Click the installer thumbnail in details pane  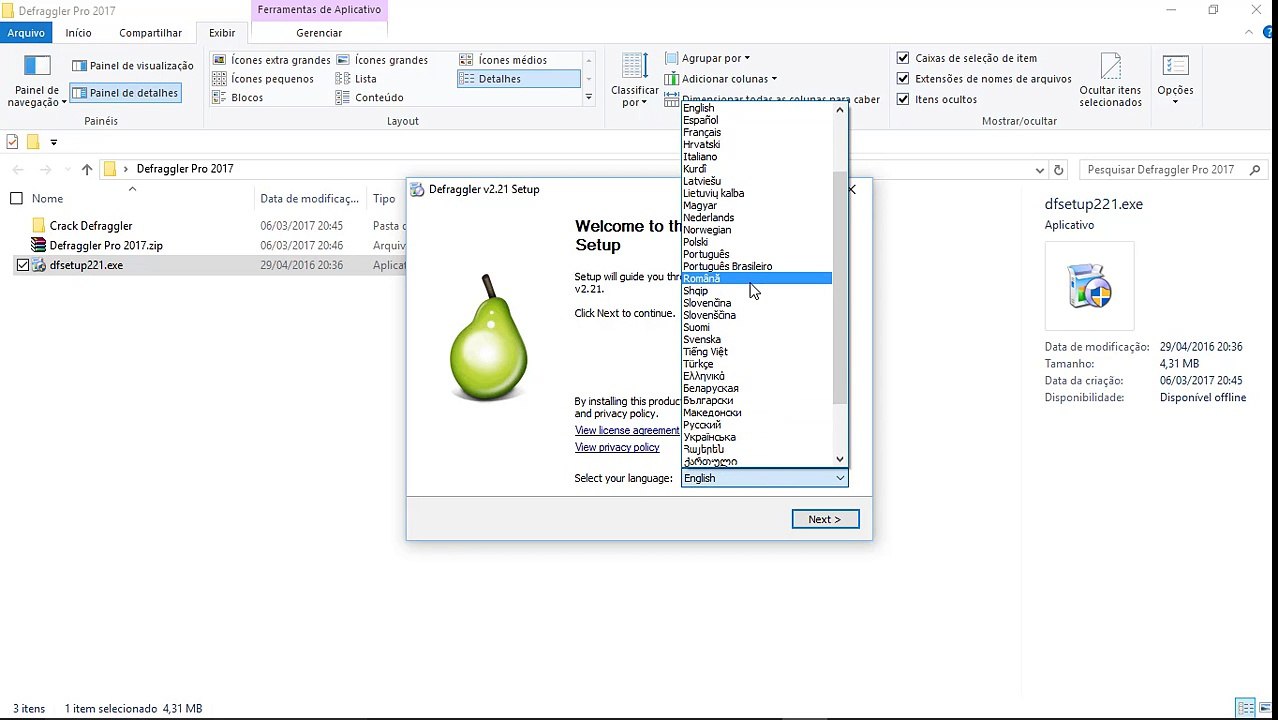point(1089,286)
